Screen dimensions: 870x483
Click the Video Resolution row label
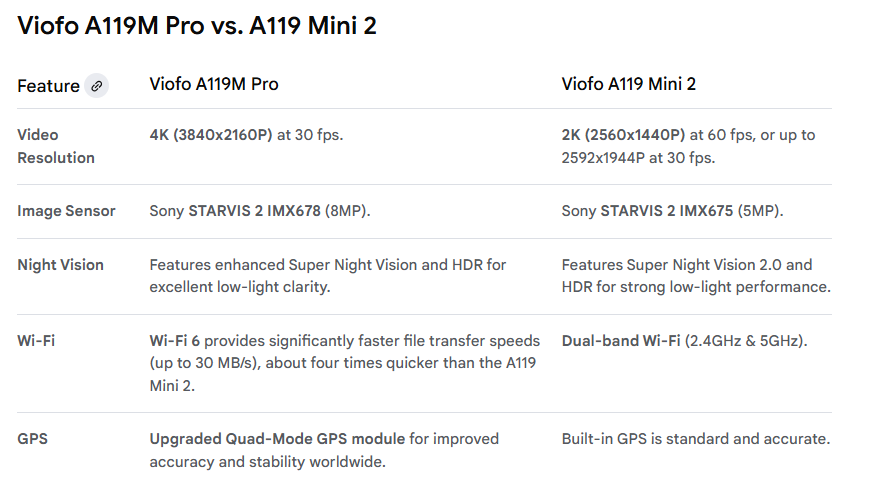click(56, 146)
